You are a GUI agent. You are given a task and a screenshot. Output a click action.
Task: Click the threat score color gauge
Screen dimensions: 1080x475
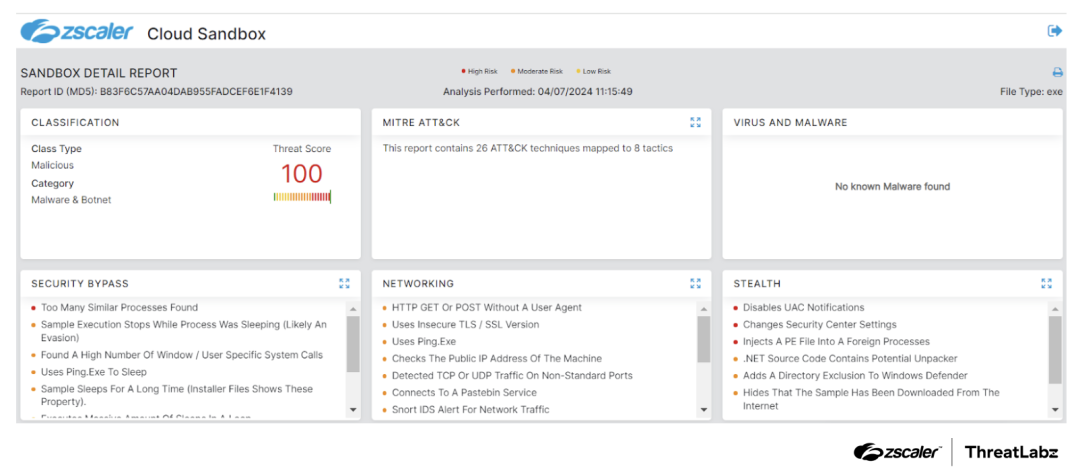point(301,197)
